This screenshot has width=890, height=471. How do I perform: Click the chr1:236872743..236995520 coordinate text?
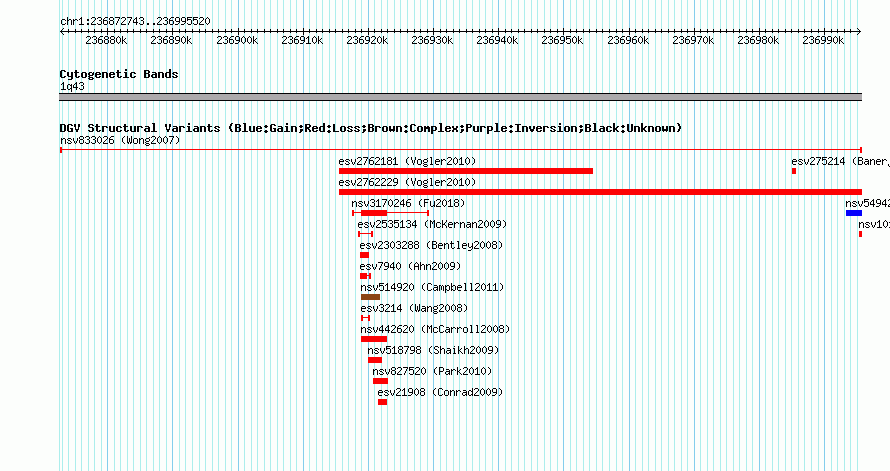click(135, 21)
